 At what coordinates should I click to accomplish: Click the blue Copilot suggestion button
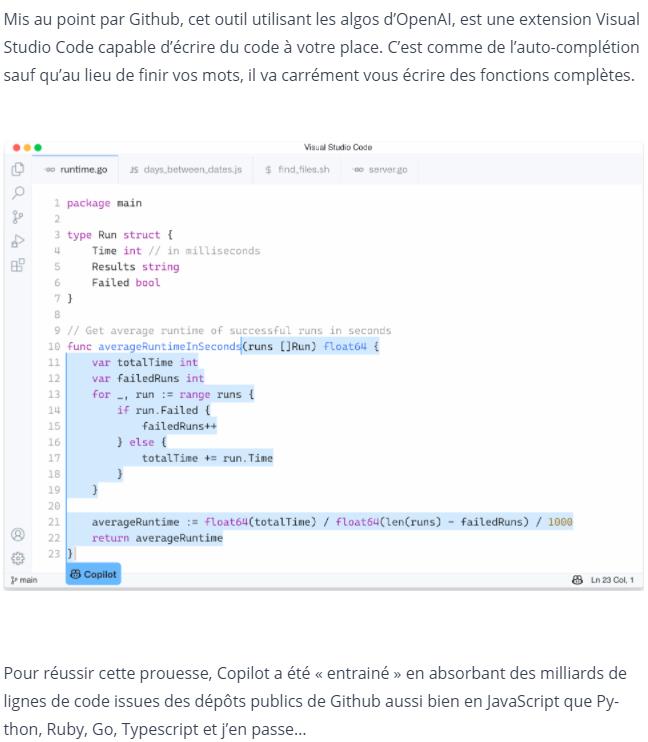click(93, 574)
